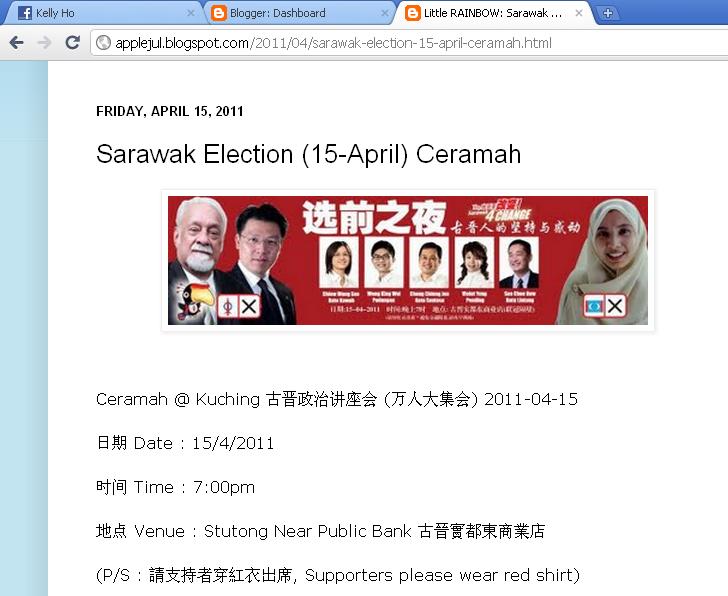Viewport: 728px width, 596px height.
Task: Open a new tab with plus button
Action: tap(607, 13)
